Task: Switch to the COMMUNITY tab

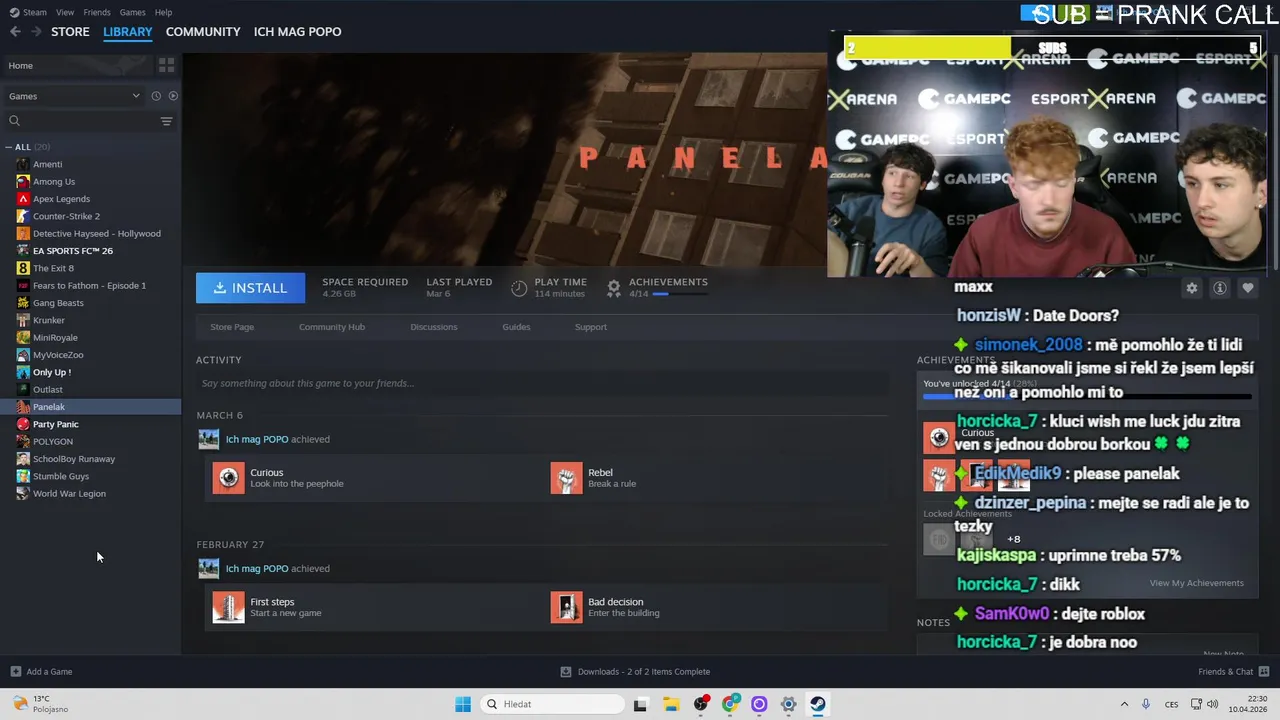Action: coord(203,32)
